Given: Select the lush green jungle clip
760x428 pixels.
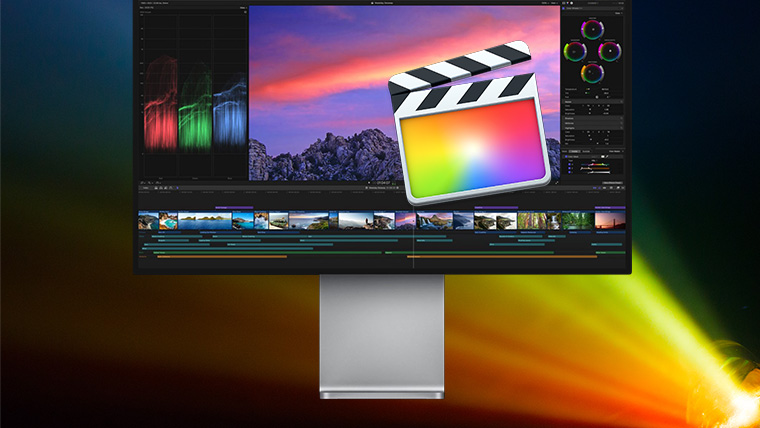Looking at the screenshot, I should (x=577, y=221).
